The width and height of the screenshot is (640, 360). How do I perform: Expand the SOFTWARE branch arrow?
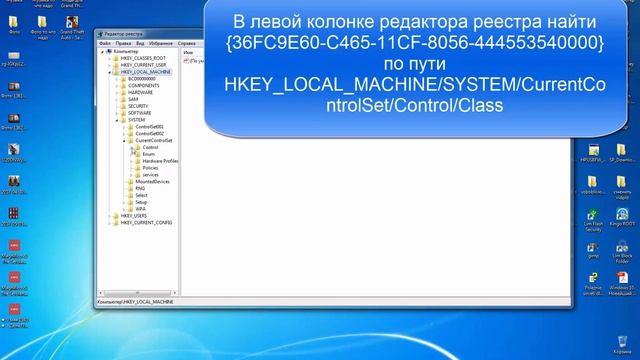point(117,113)
